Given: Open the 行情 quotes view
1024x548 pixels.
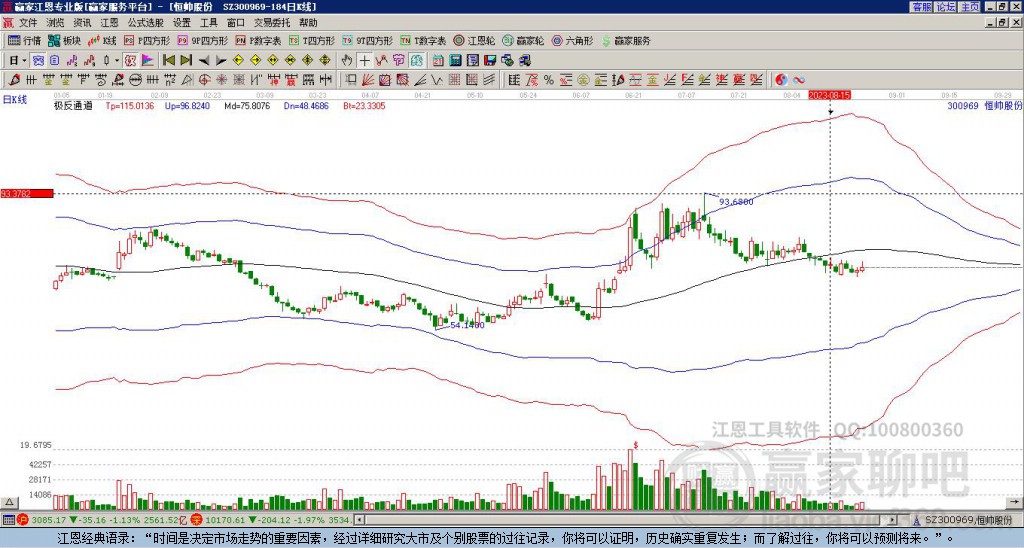Looking at the screenshot, I should pos(24,40).
